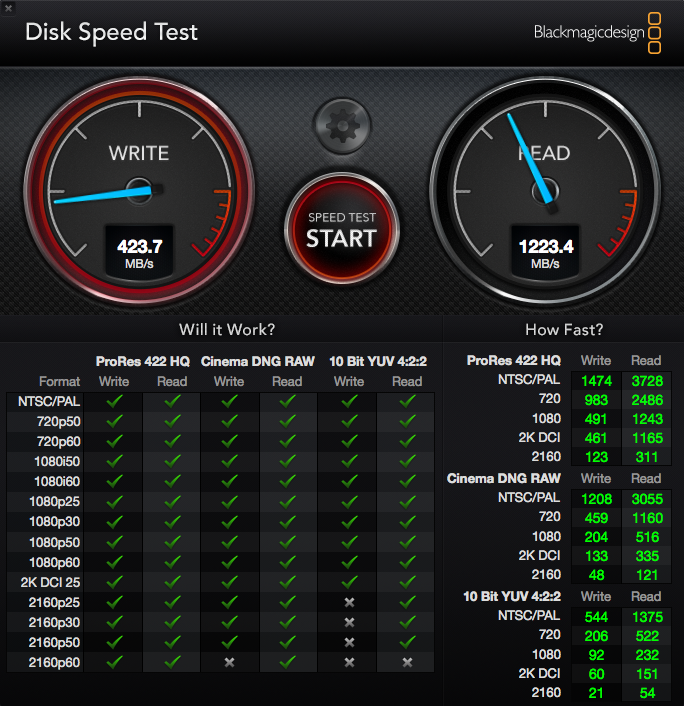This screenshot has height=706, width=684.
Task: Click the NTSC/PAL format row label
Action: coord(49,401)
